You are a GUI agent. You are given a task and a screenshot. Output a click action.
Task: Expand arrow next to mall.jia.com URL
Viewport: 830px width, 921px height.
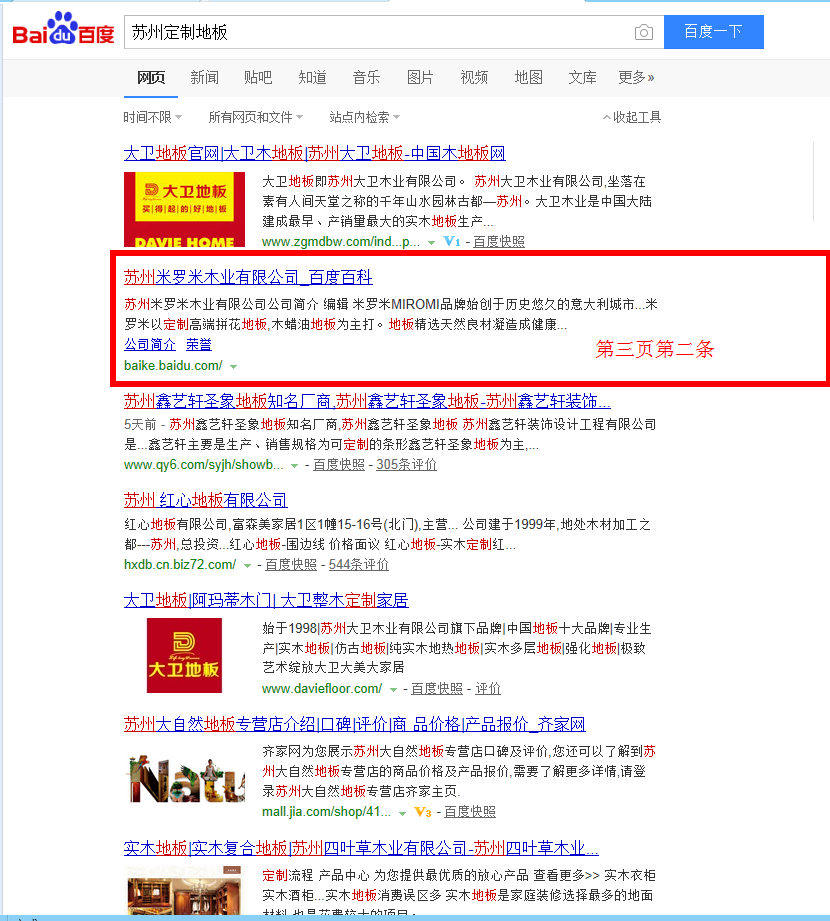402,813
